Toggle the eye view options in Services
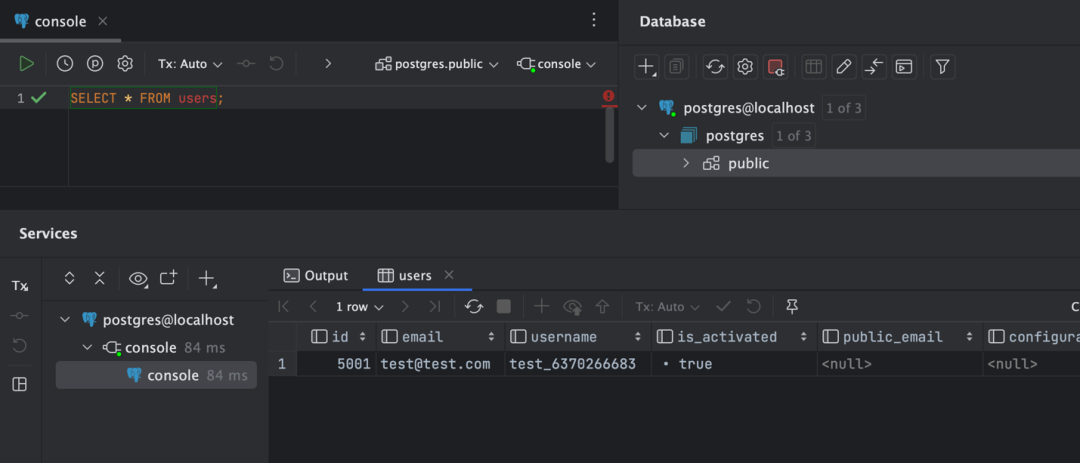The height and width of the screenshot is (463, 1080). coord(138,278)
